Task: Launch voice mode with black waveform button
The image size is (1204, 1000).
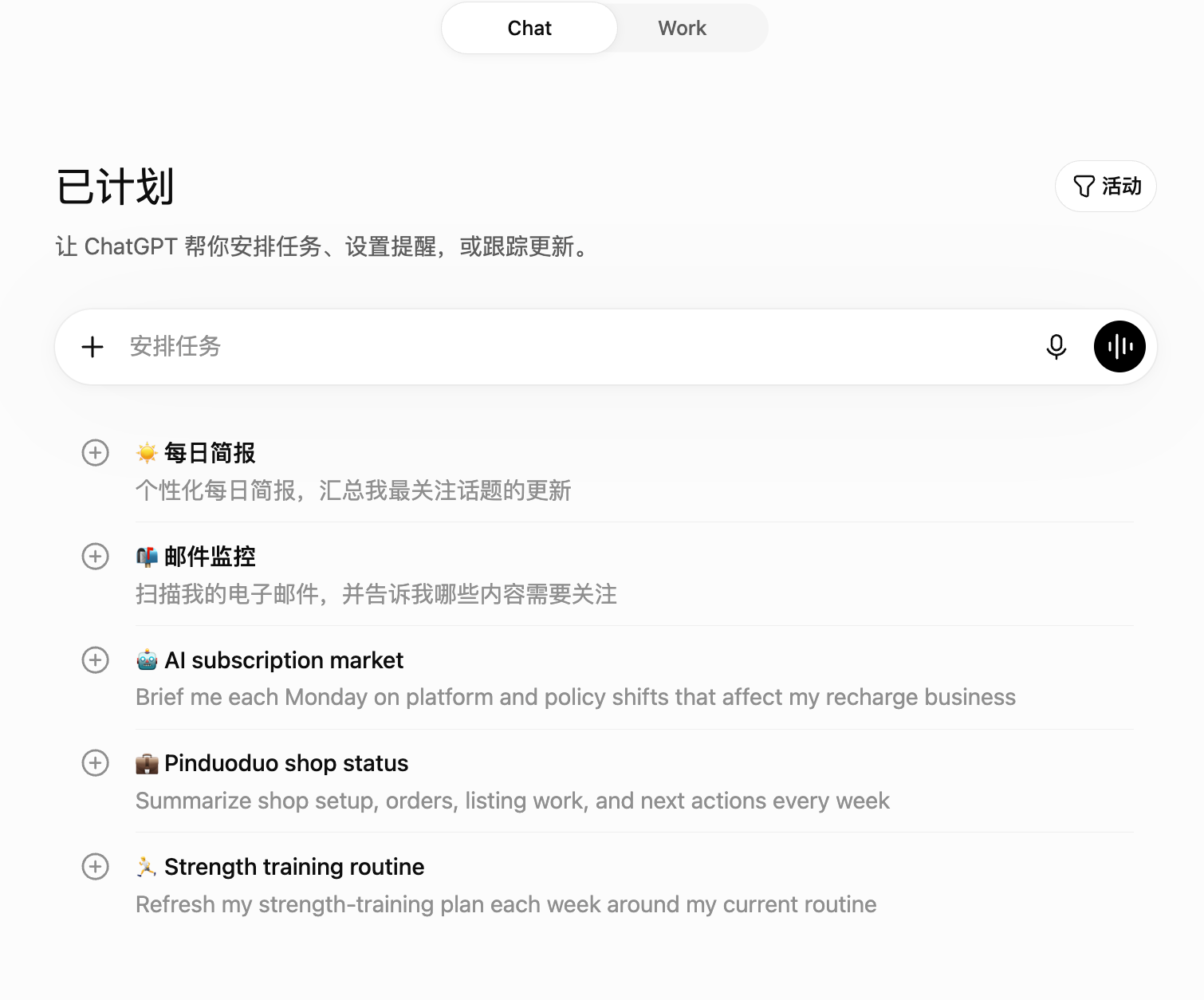Action: tap(1119, 347)
